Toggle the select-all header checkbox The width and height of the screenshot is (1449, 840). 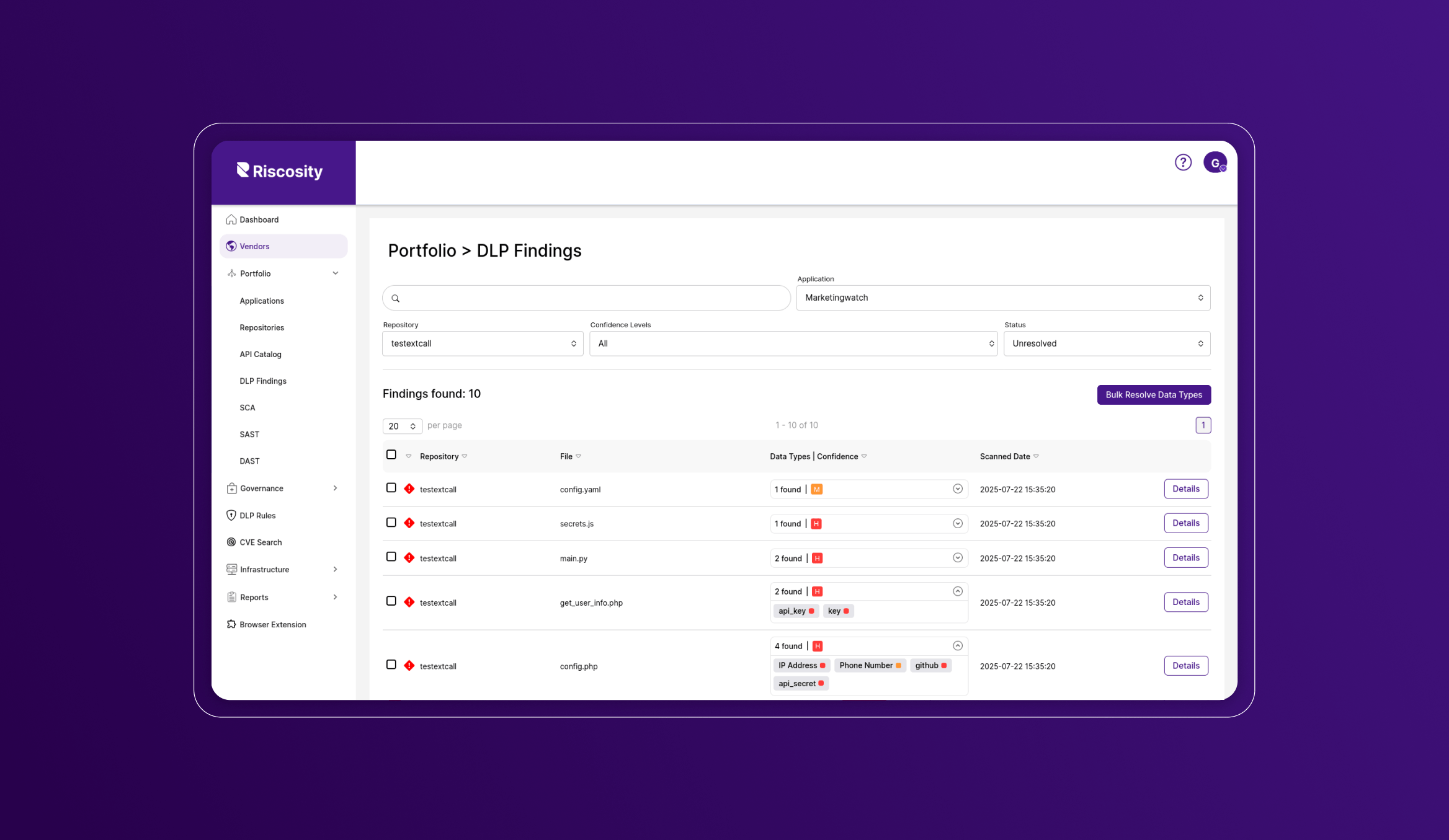click(x=391, y=454)
